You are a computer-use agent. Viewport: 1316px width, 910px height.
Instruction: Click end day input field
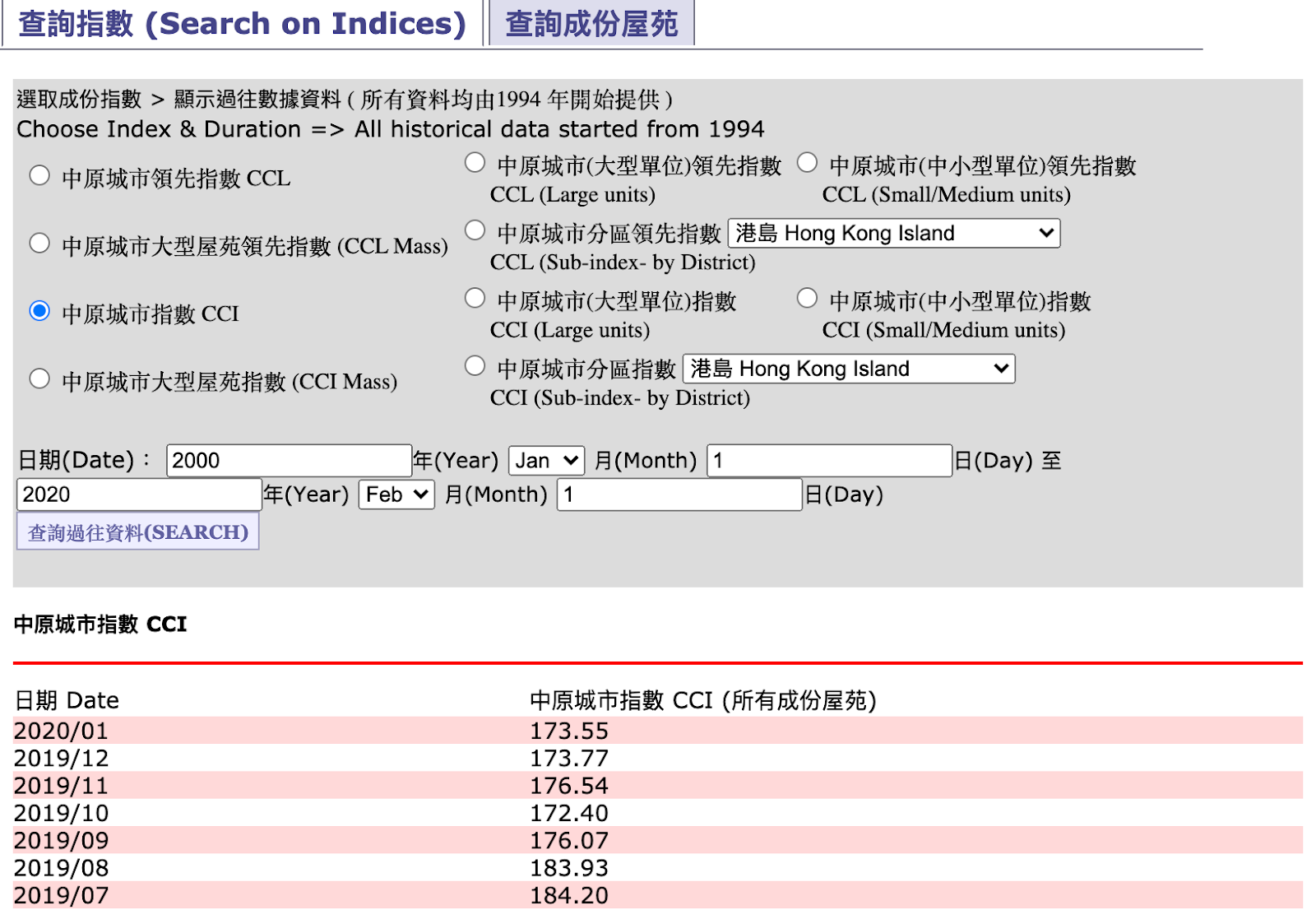click(x=679, y=494)
